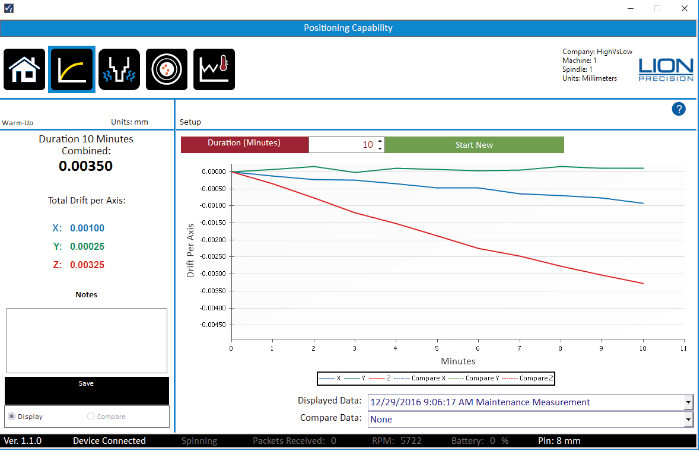Open the thermal chart icon
This screenshot has width=700, height=451.
tap(214, 70)
